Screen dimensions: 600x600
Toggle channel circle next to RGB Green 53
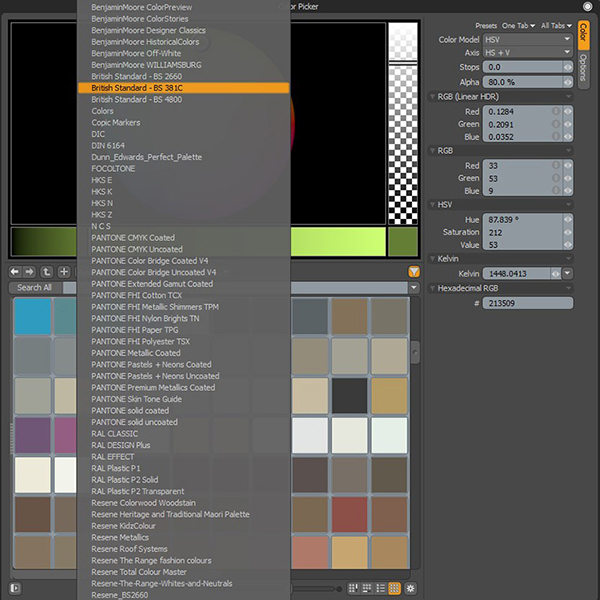pos(556,178)
